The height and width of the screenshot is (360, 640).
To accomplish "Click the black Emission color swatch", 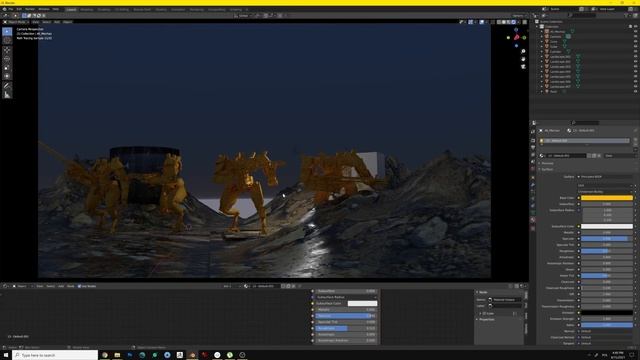I will 607,313.
